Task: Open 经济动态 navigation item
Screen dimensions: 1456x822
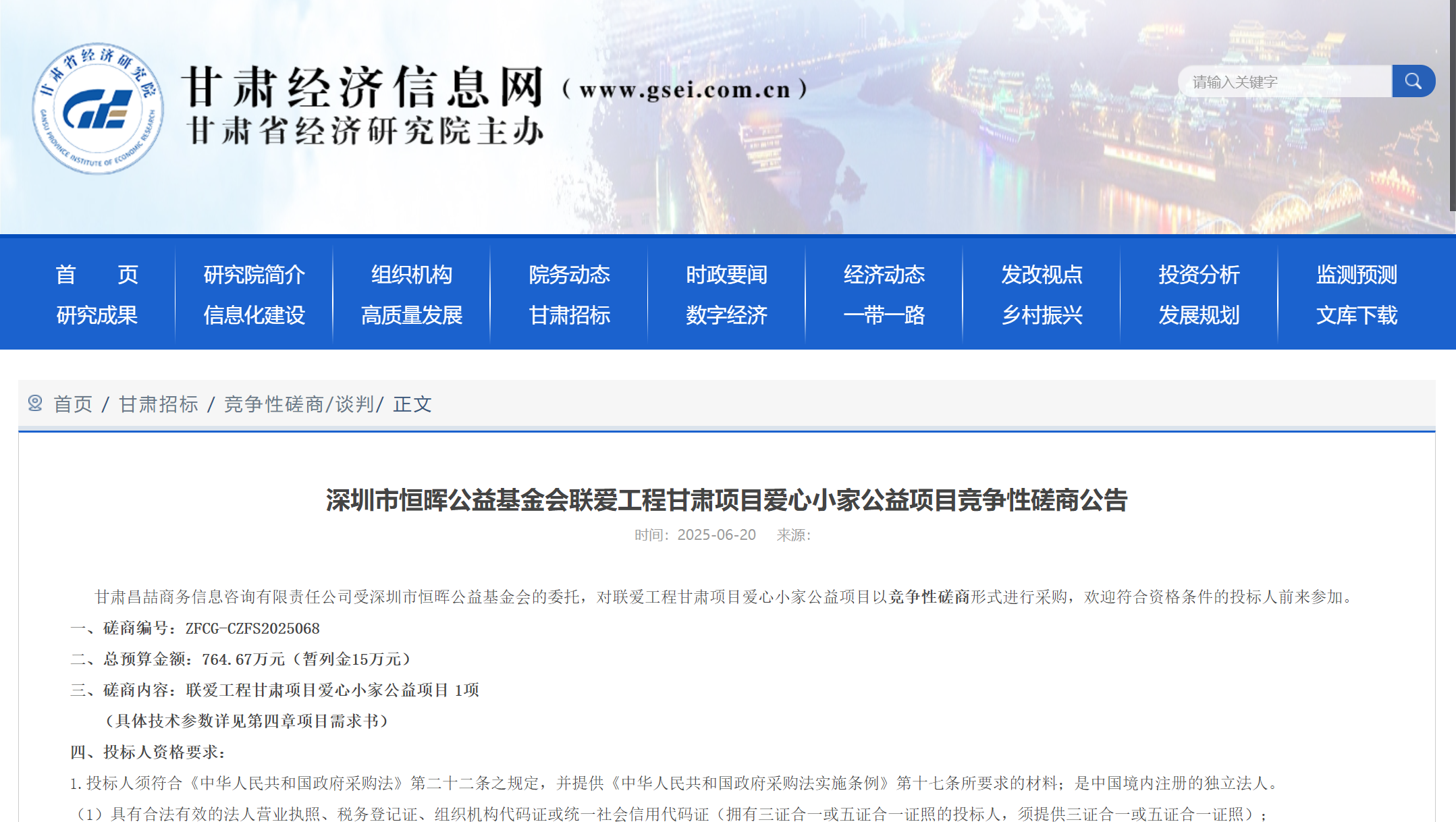Action: click(x=884, y=275)
